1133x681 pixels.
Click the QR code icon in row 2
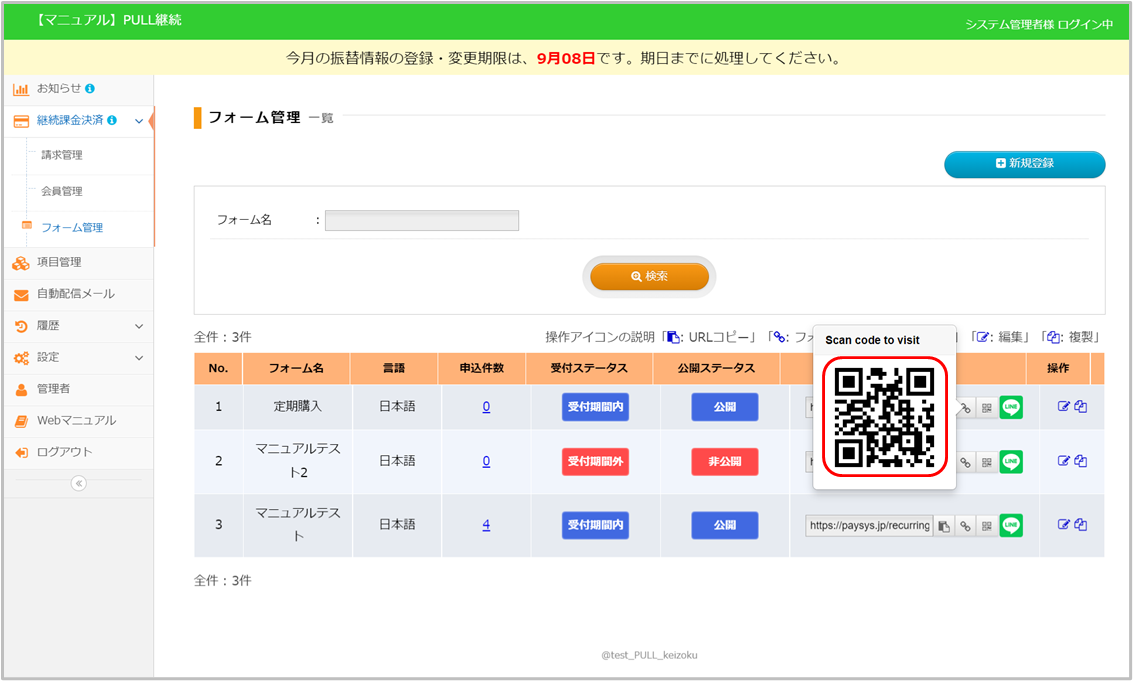tap(986, 462)
